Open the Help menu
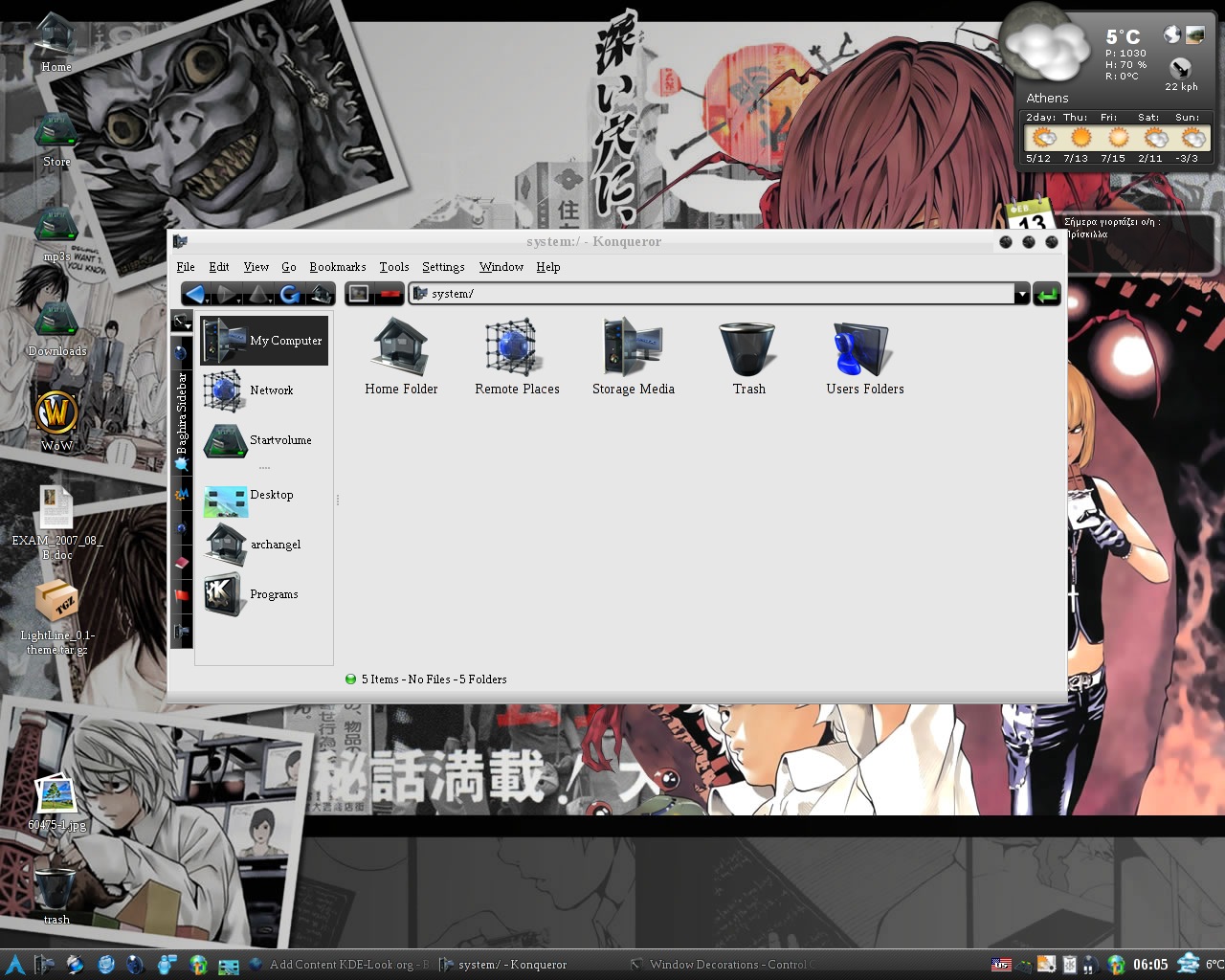 (x=547, y=267)
